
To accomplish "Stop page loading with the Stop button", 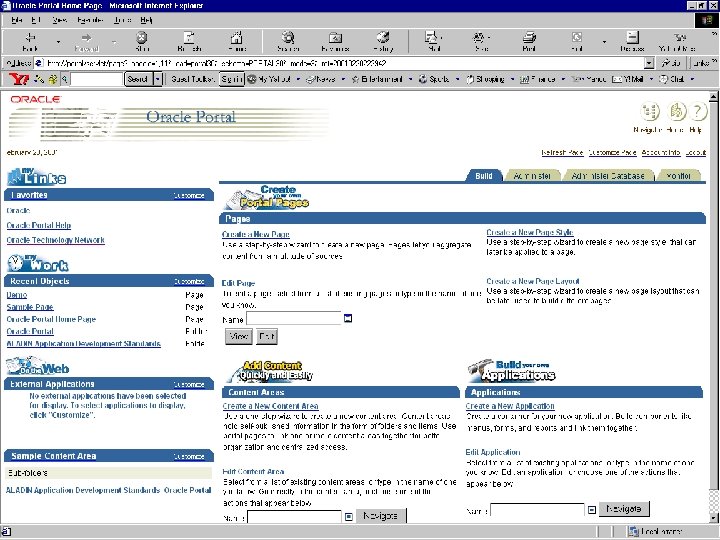I will point(142,41).
